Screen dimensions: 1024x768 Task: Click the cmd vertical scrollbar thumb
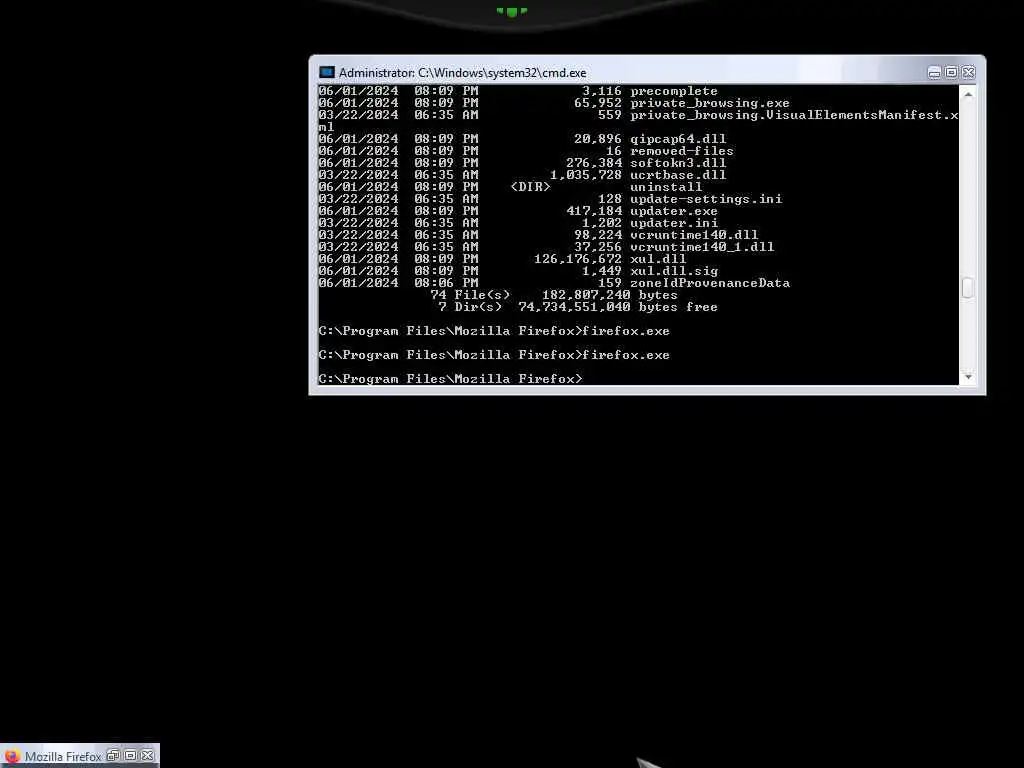[x=968, y=288]
